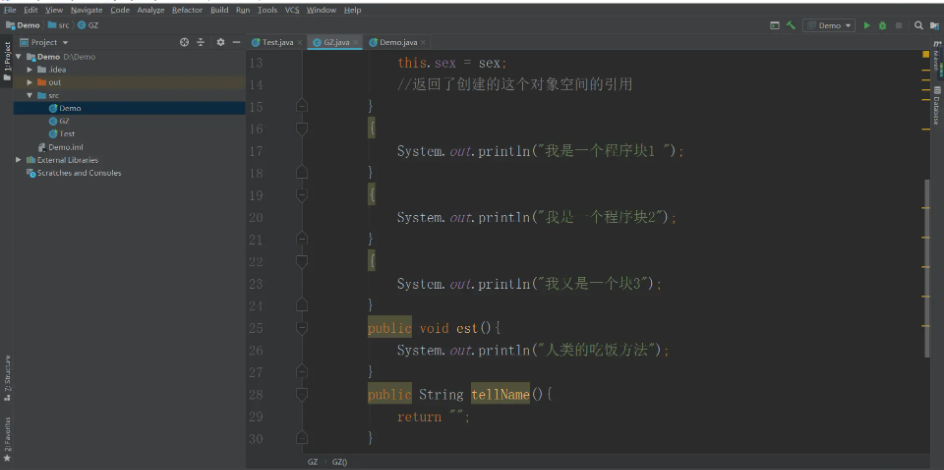Collapse all in Project panel

tap(201, 42)
